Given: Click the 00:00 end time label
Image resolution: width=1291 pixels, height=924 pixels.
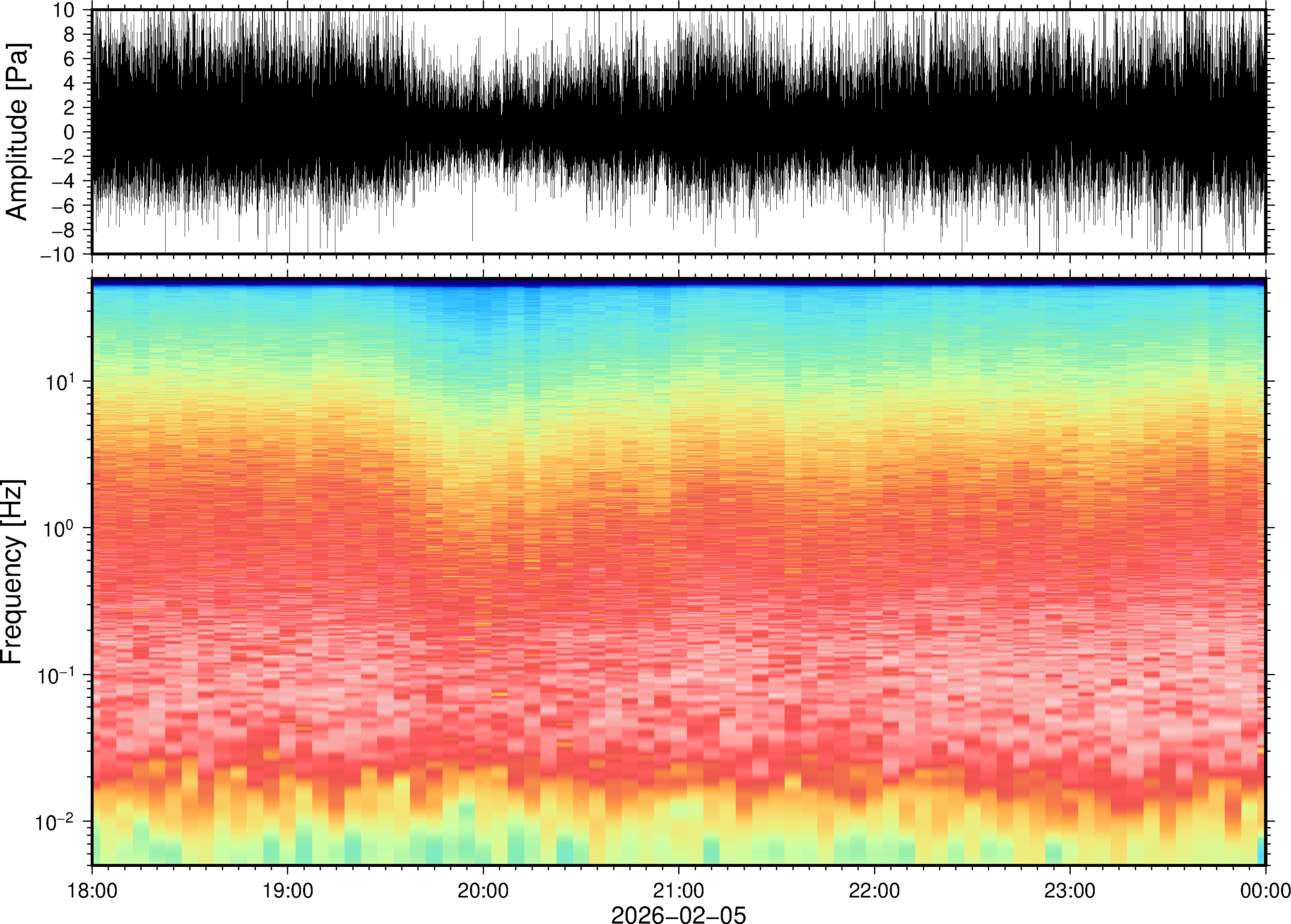Looking at the screenshot, I should (1265, 890).
